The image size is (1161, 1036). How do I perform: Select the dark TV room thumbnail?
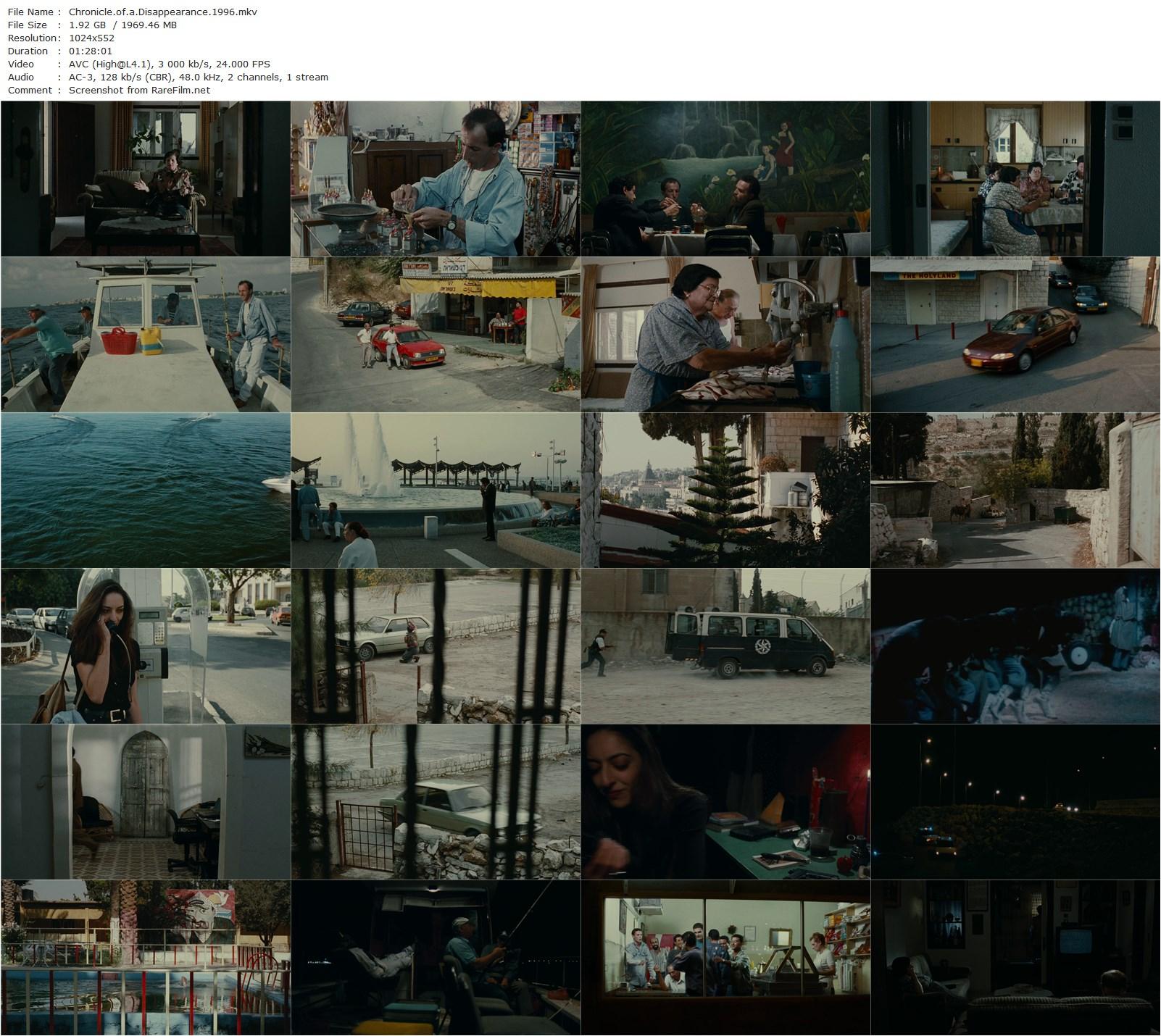click(1015, 958)
